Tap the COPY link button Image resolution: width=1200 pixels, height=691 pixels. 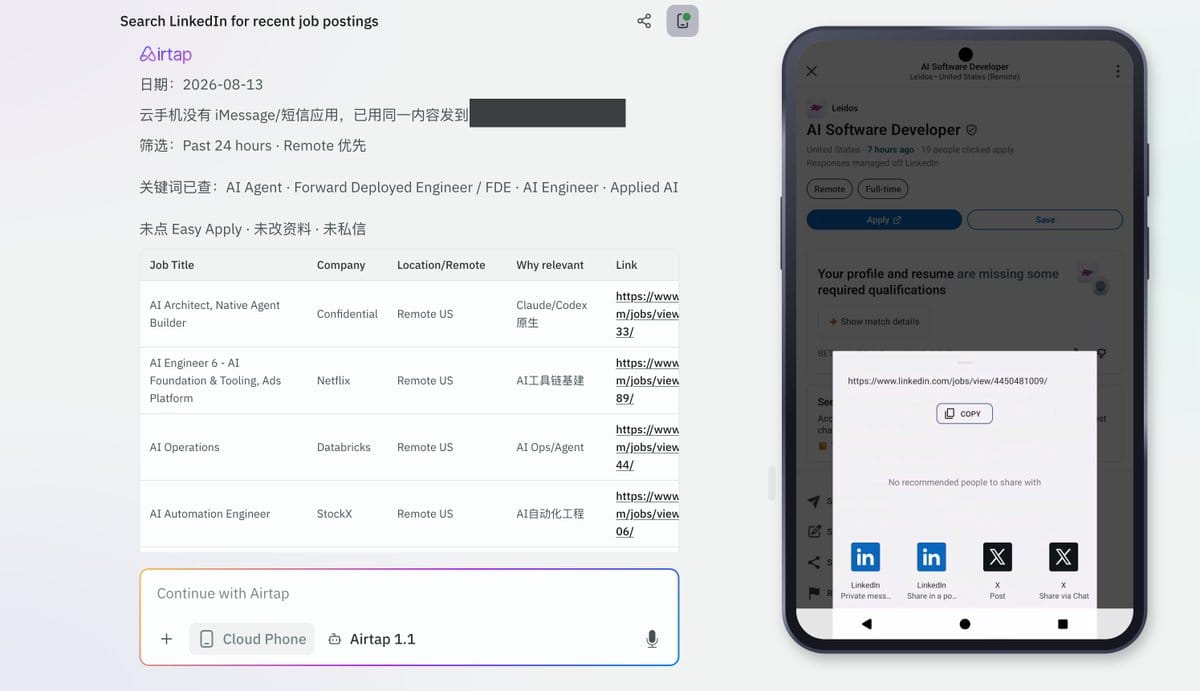pyautogui.click(x=964, y=414)
